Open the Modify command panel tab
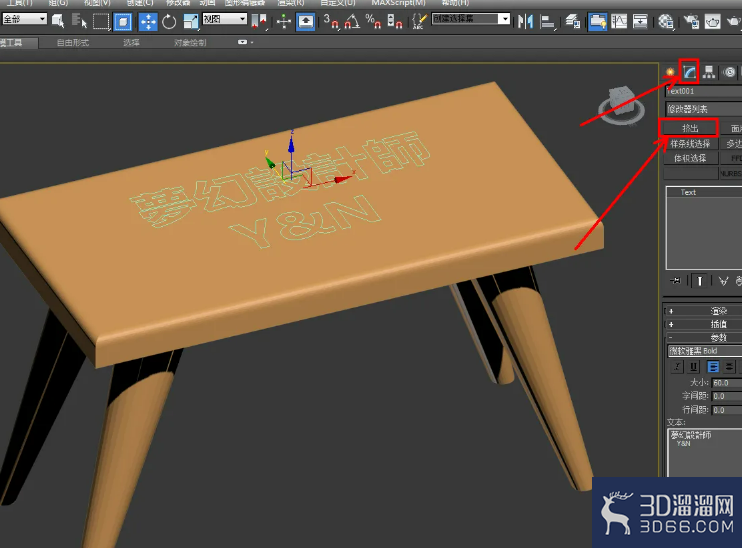This screenshot has height=548, width=742. pos(689,72)
